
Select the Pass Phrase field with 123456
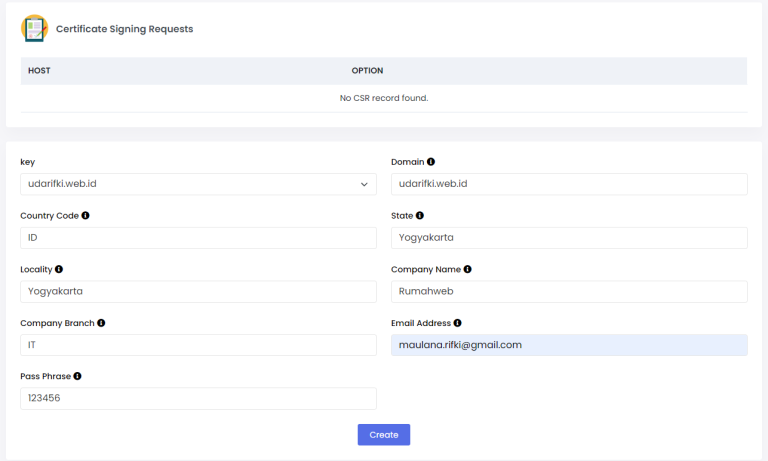coord(198,398)
